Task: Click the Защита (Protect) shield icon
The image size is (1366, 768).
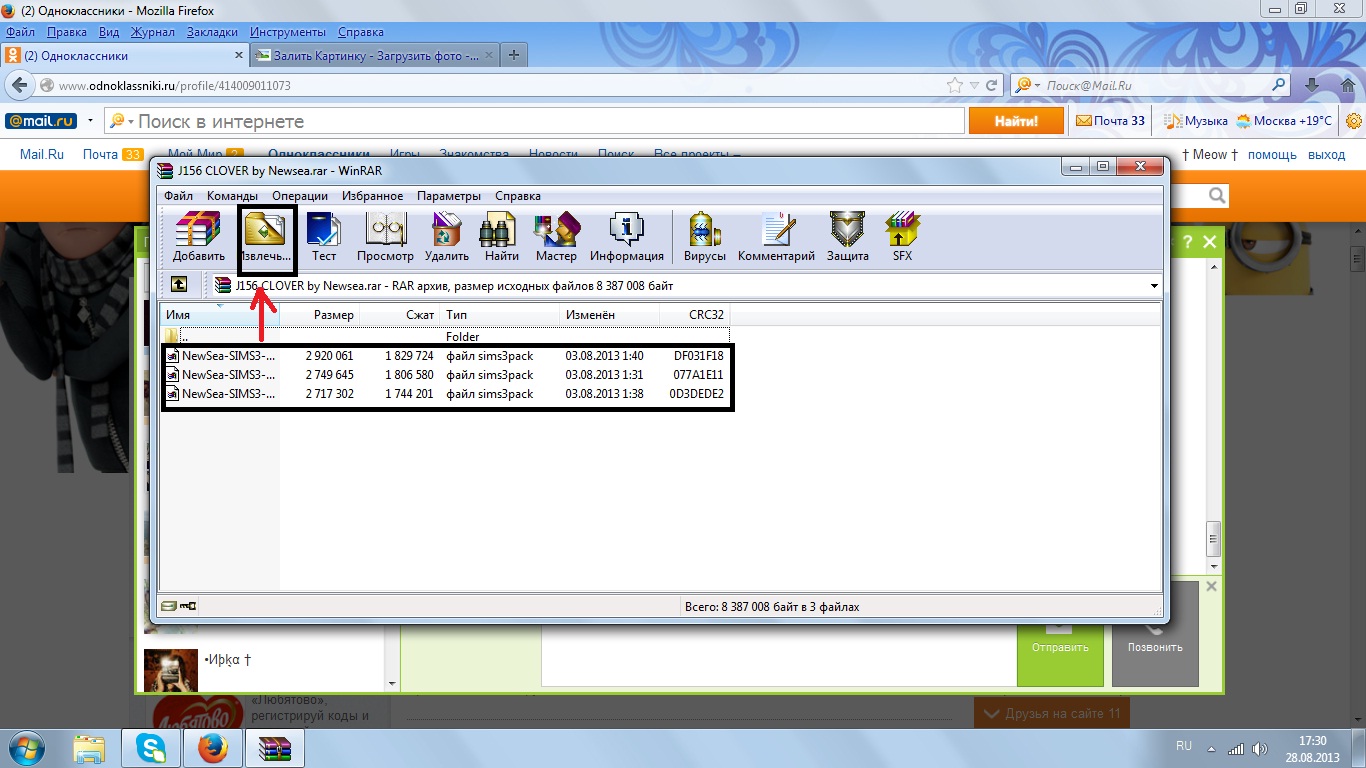Action: [x=847, y=237]
